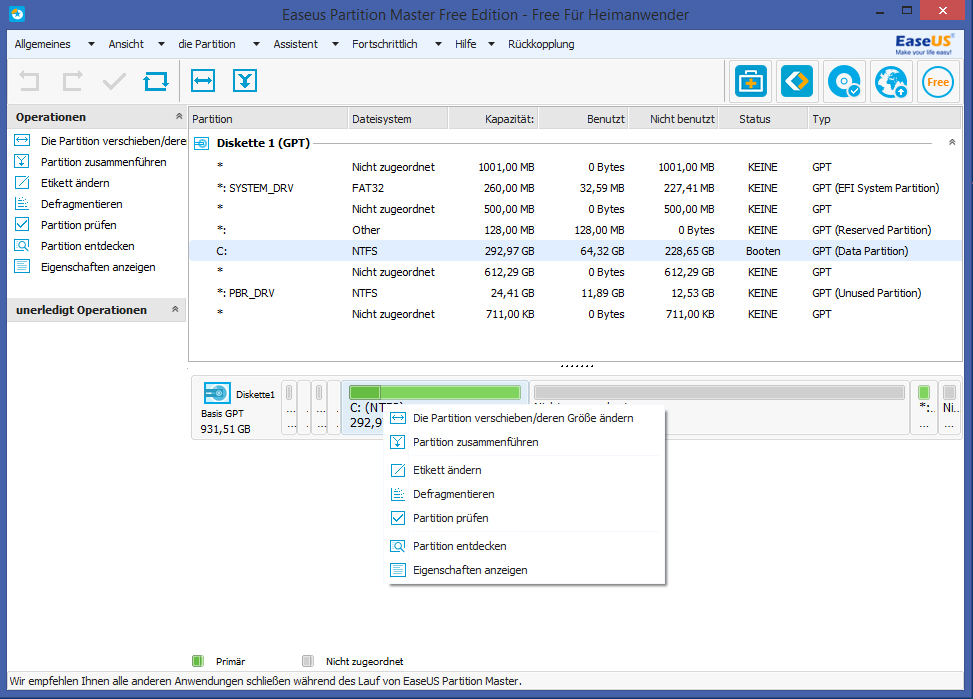Click sidebar link Eigenschaften anzeigen
This screenshot has width=973, height=699.
(x=98, y=267)
